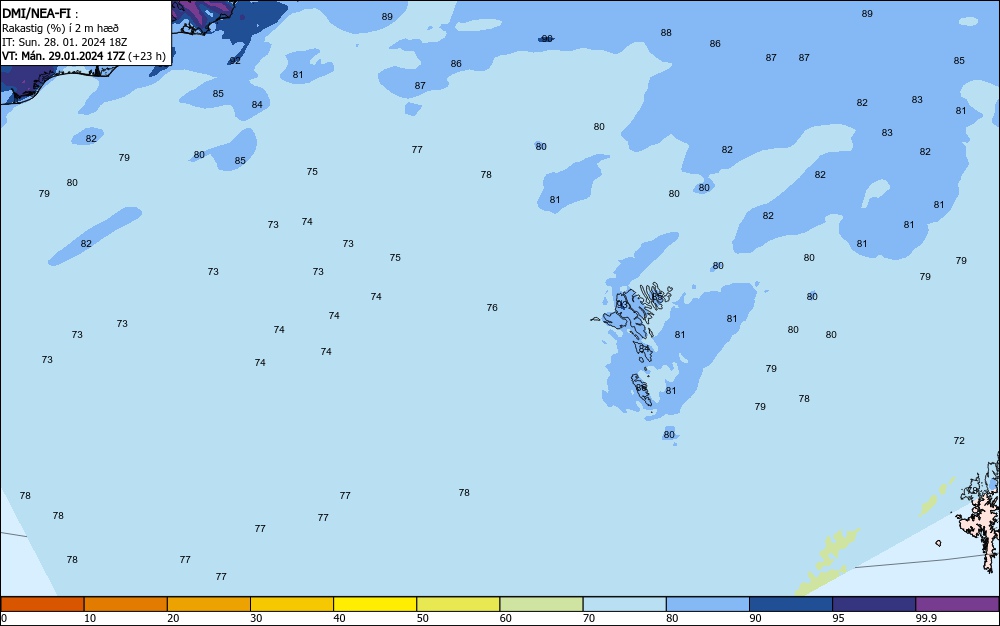
Task: Click the pale yellow 50–60 legend swatch
Action: (x=458, y=604)
